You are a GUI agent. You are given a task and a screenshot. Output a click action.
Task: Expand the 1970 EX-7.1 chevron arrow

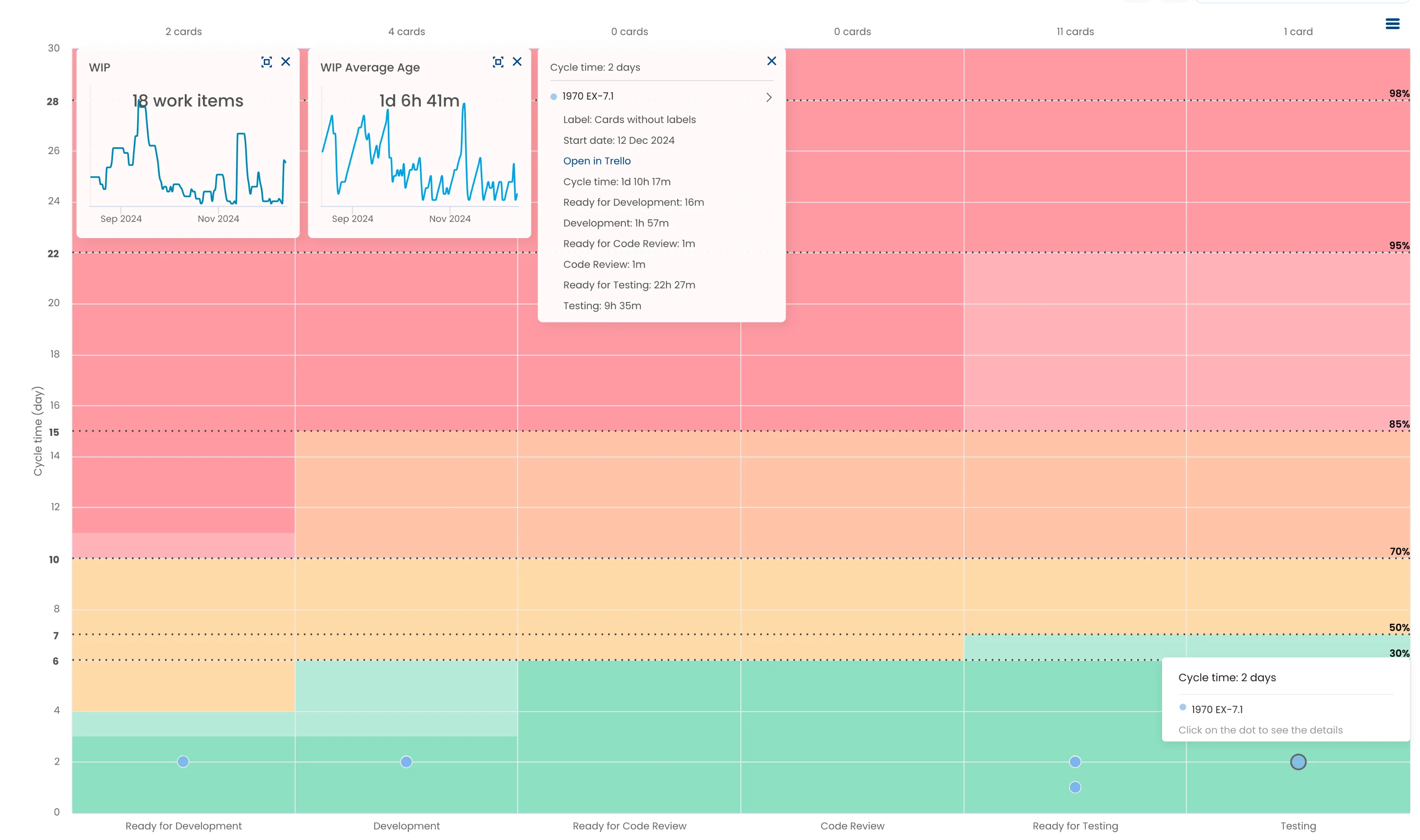[x=768, y=98]
